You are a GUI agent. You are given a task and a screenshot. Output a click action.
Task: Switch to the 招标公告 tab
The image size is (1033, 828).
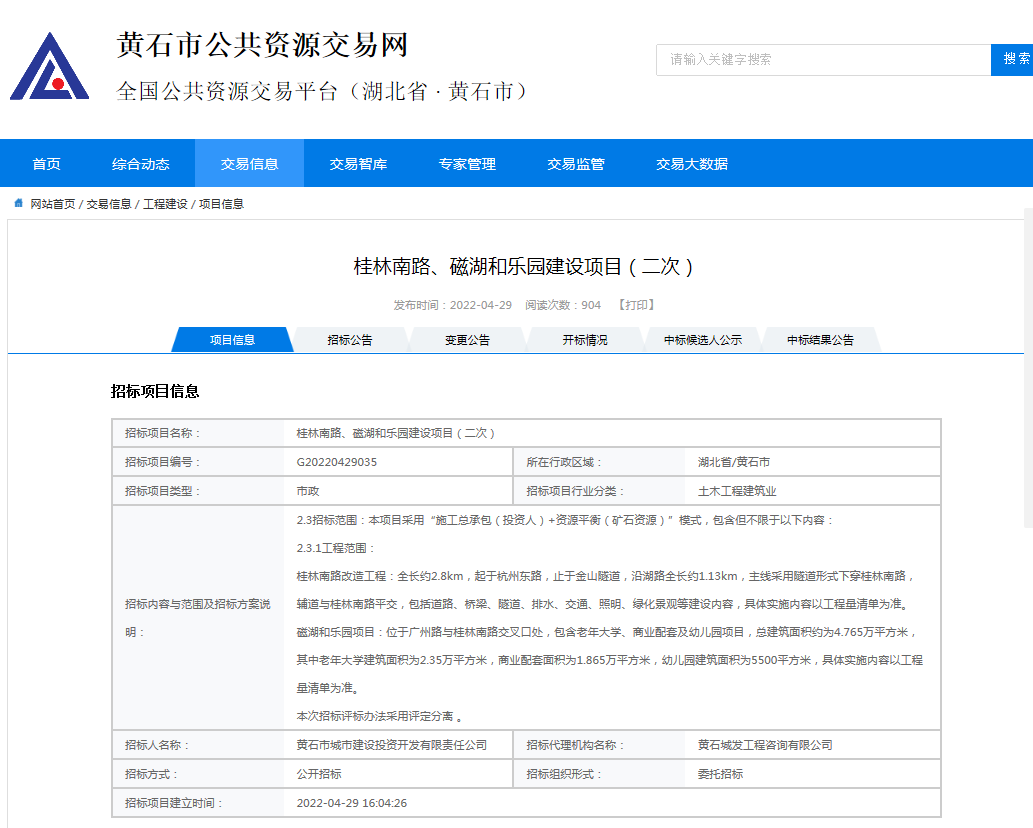click(350, 340)
